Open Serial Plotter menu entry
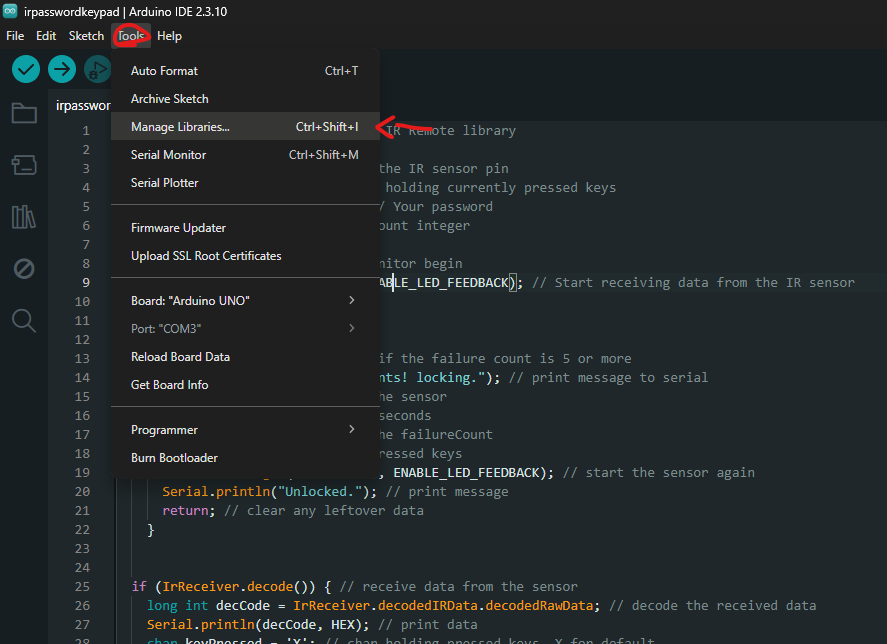The width and height of the screenshot is (887, 644). [x=245, y=183]
